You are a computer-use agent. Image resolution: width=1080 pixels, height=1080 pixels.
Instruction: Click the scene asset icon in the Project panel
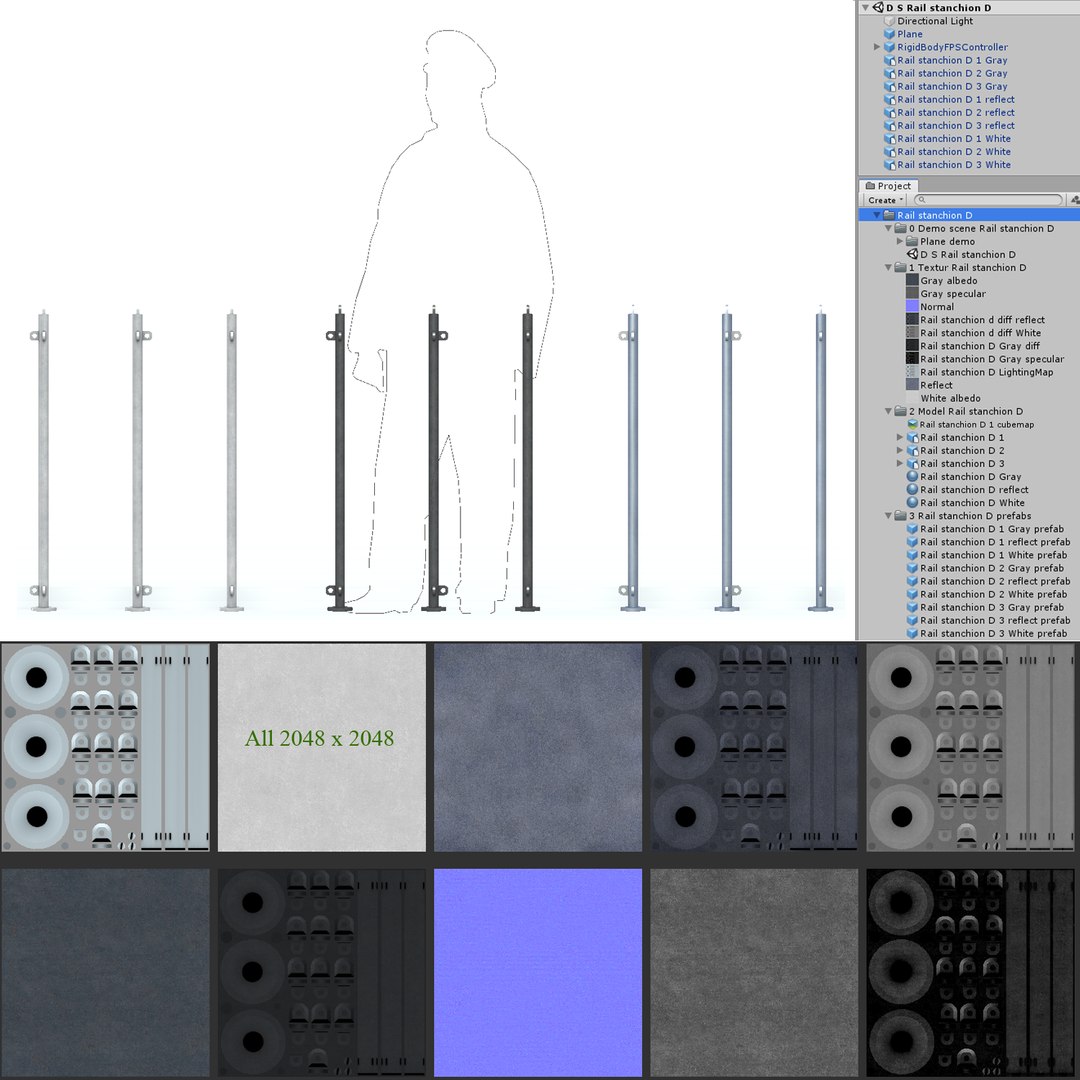[x=912, y=254]
